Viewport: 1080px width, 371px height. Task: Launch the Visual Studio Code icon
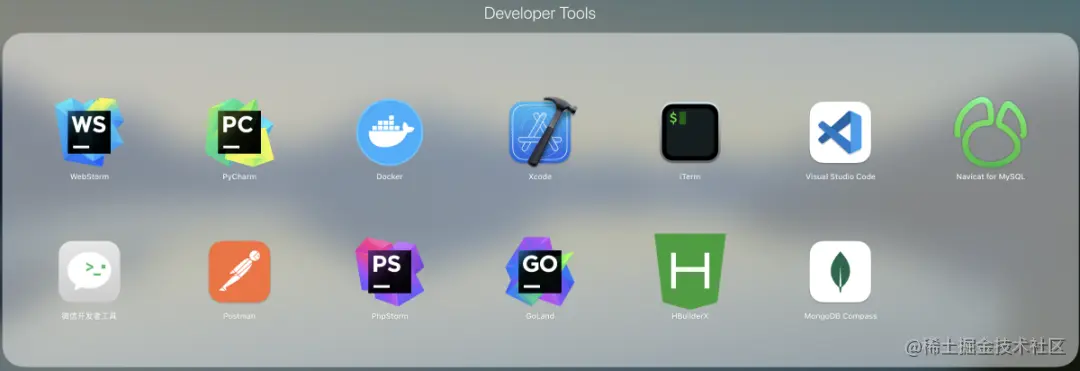coord(840,132)
